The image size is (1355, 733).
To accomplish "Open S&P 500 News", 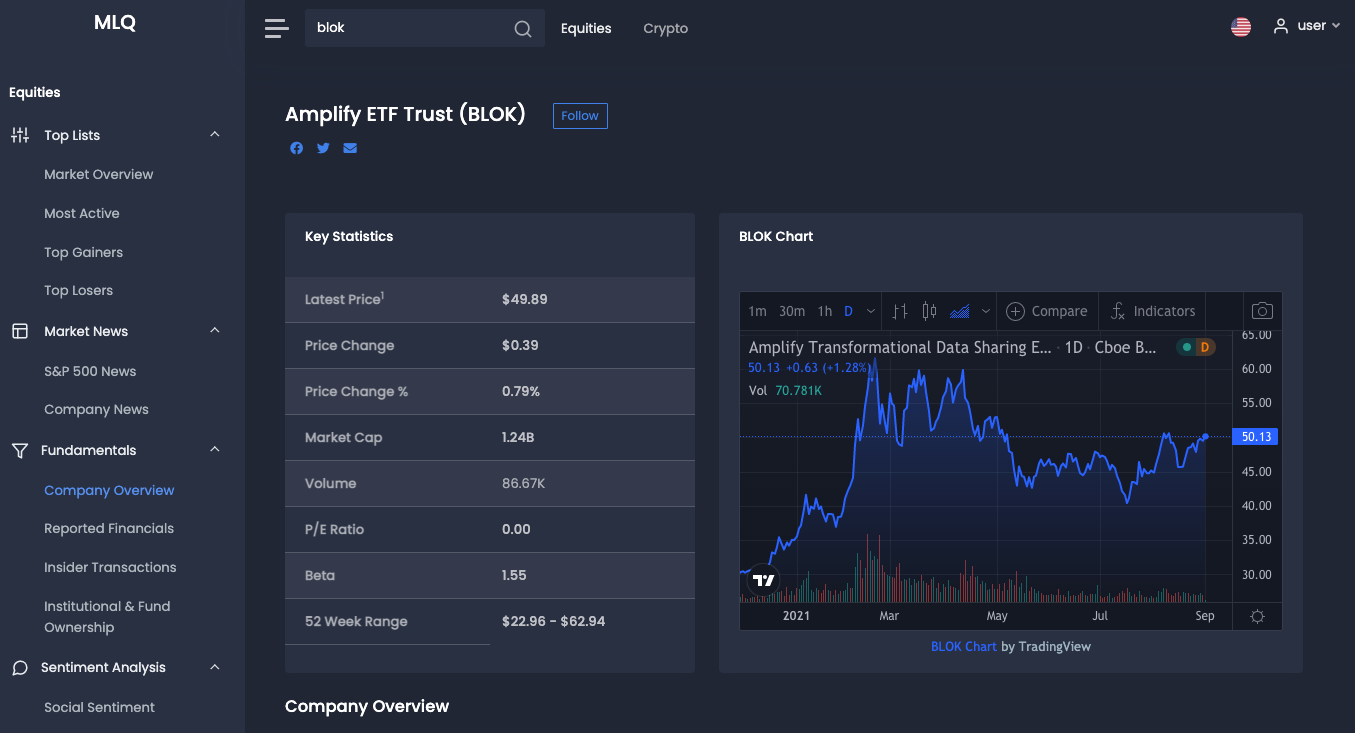I will (x=90, y=371).
